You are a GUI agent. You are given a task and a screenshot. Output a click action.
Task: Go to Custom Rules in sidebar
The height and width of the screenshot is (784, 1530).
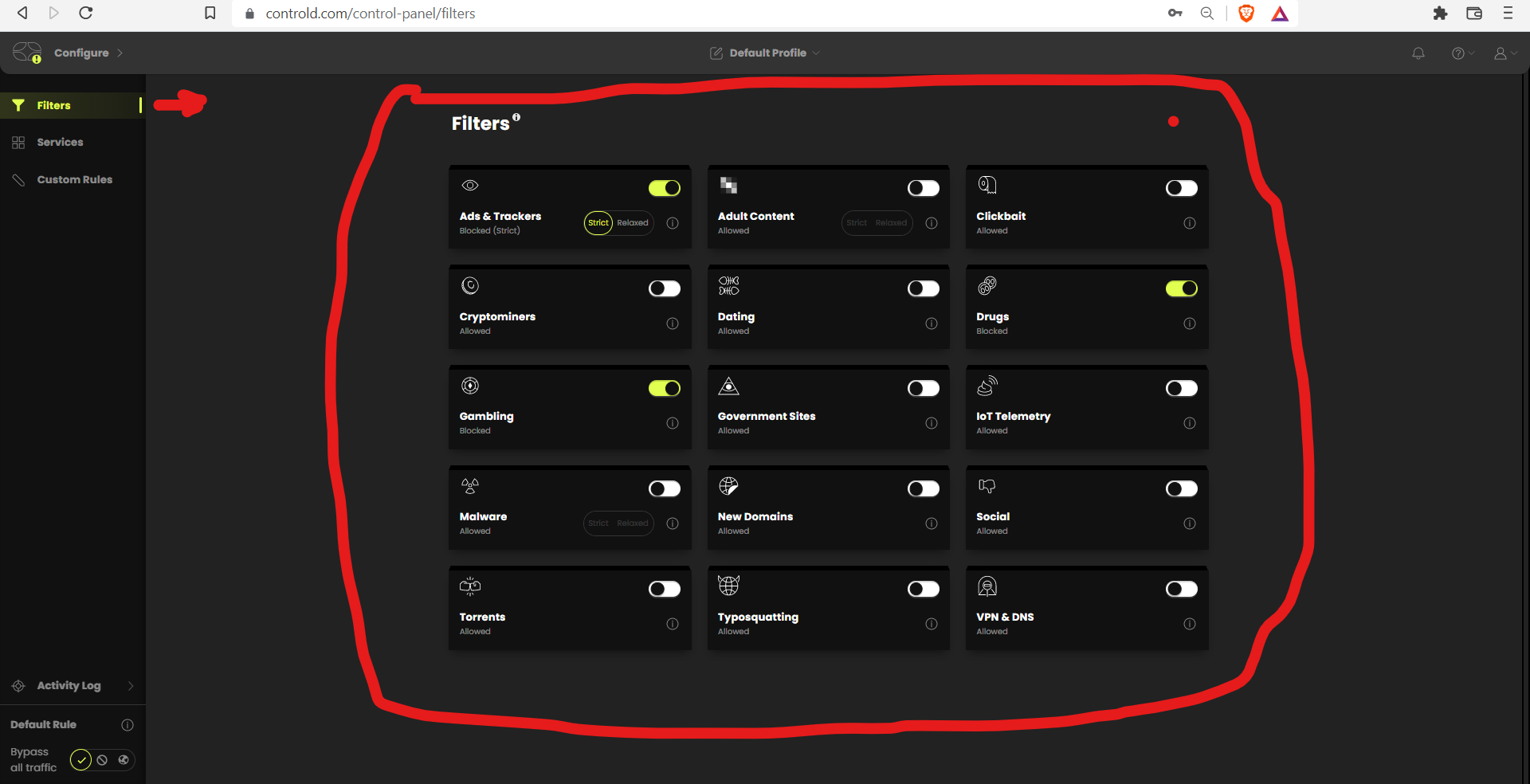(74, 180)
